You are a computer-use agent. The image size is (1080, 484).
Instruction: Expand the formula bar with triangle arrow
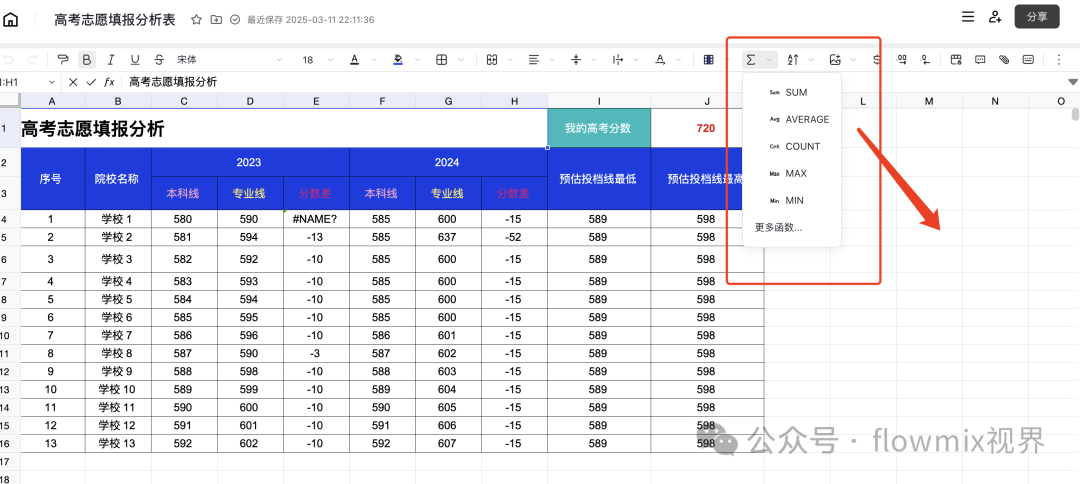[x=1073, y=82]
